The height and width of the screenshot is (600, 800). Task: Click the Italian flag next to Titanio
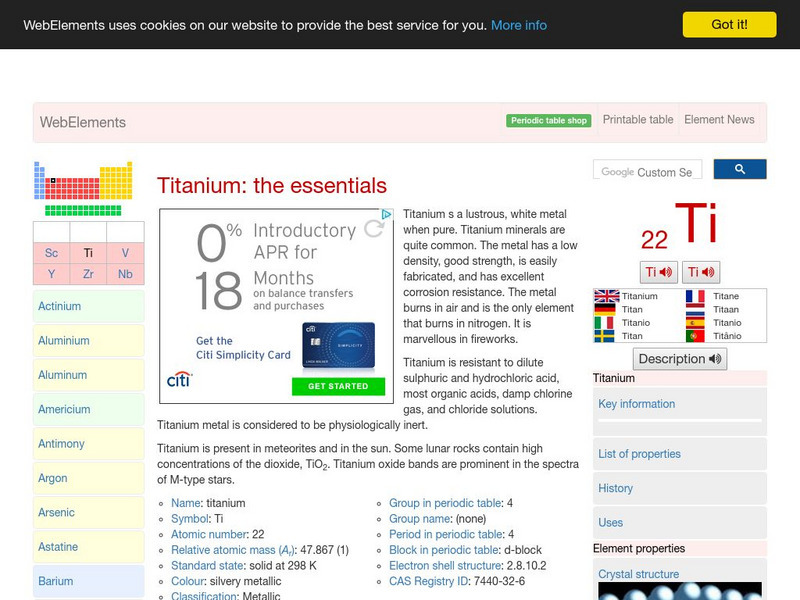point(605,323)
